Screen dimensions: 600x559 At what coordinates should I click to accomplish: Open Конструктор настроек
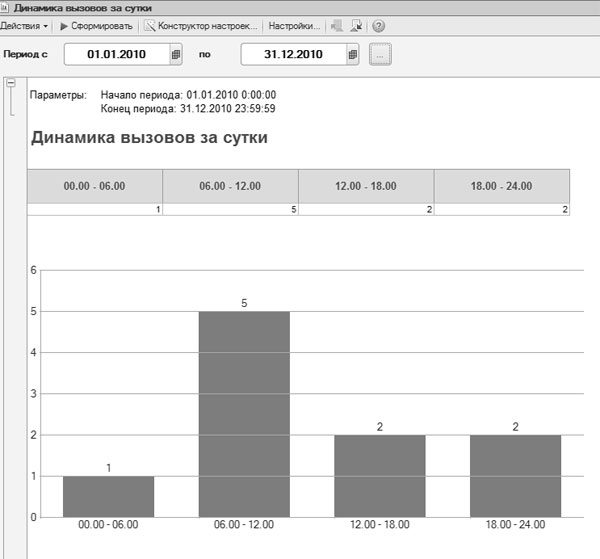(201, 26)
